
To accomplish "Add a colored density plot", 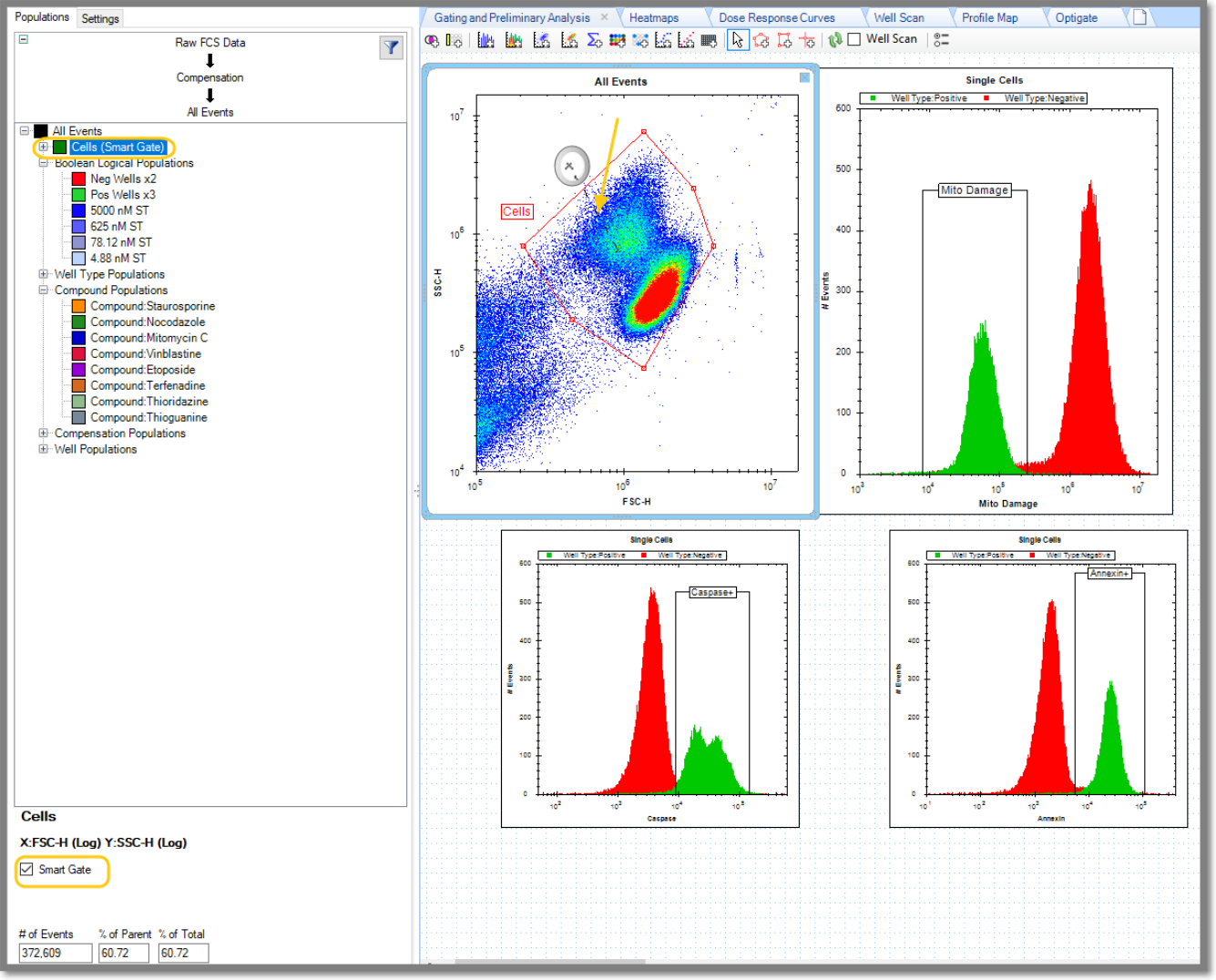I will [x=569, y=40].
